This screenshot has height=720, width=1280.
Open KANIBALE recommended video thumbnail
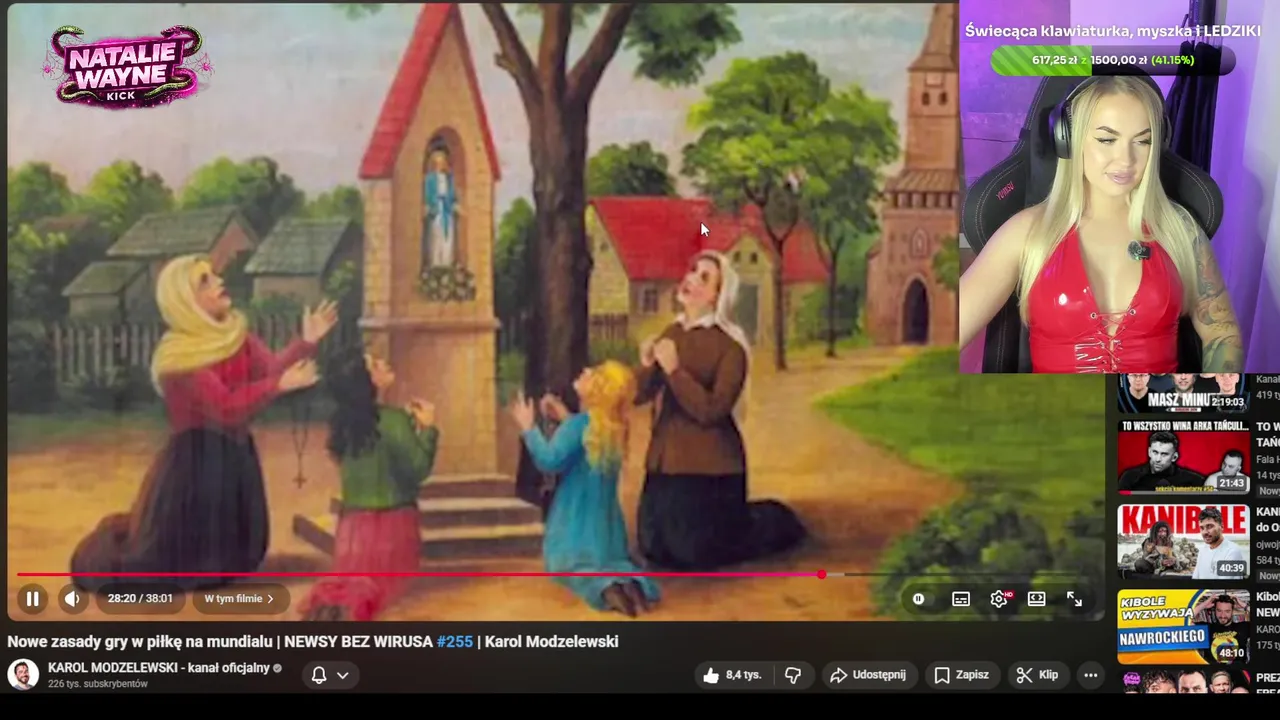1183,541
